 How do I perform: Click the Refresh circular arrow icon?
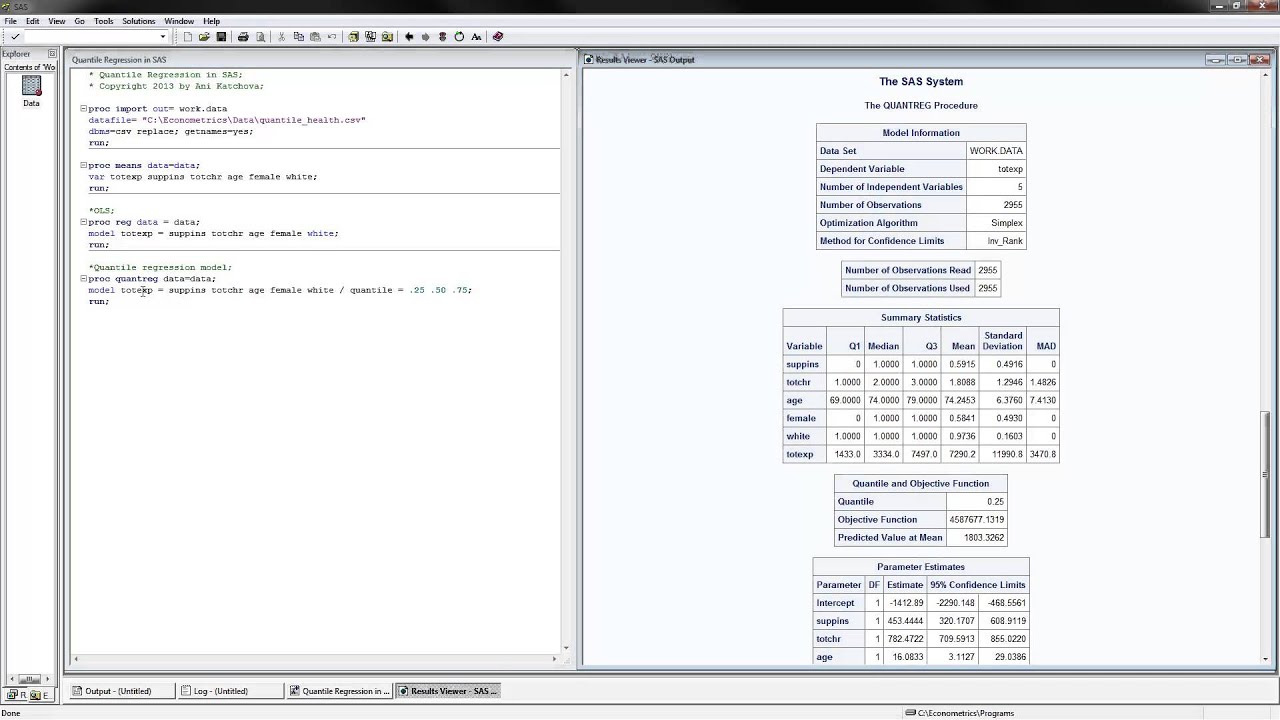(459, 37)
